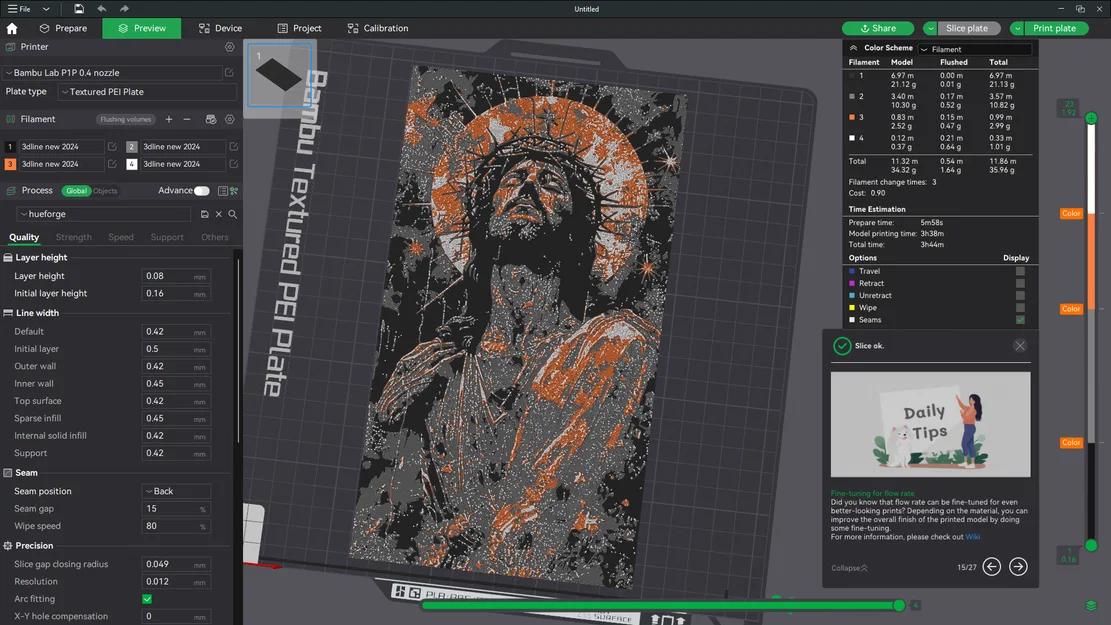
Task: Switch process scope to Objects
Action: (x=105, y=191)
